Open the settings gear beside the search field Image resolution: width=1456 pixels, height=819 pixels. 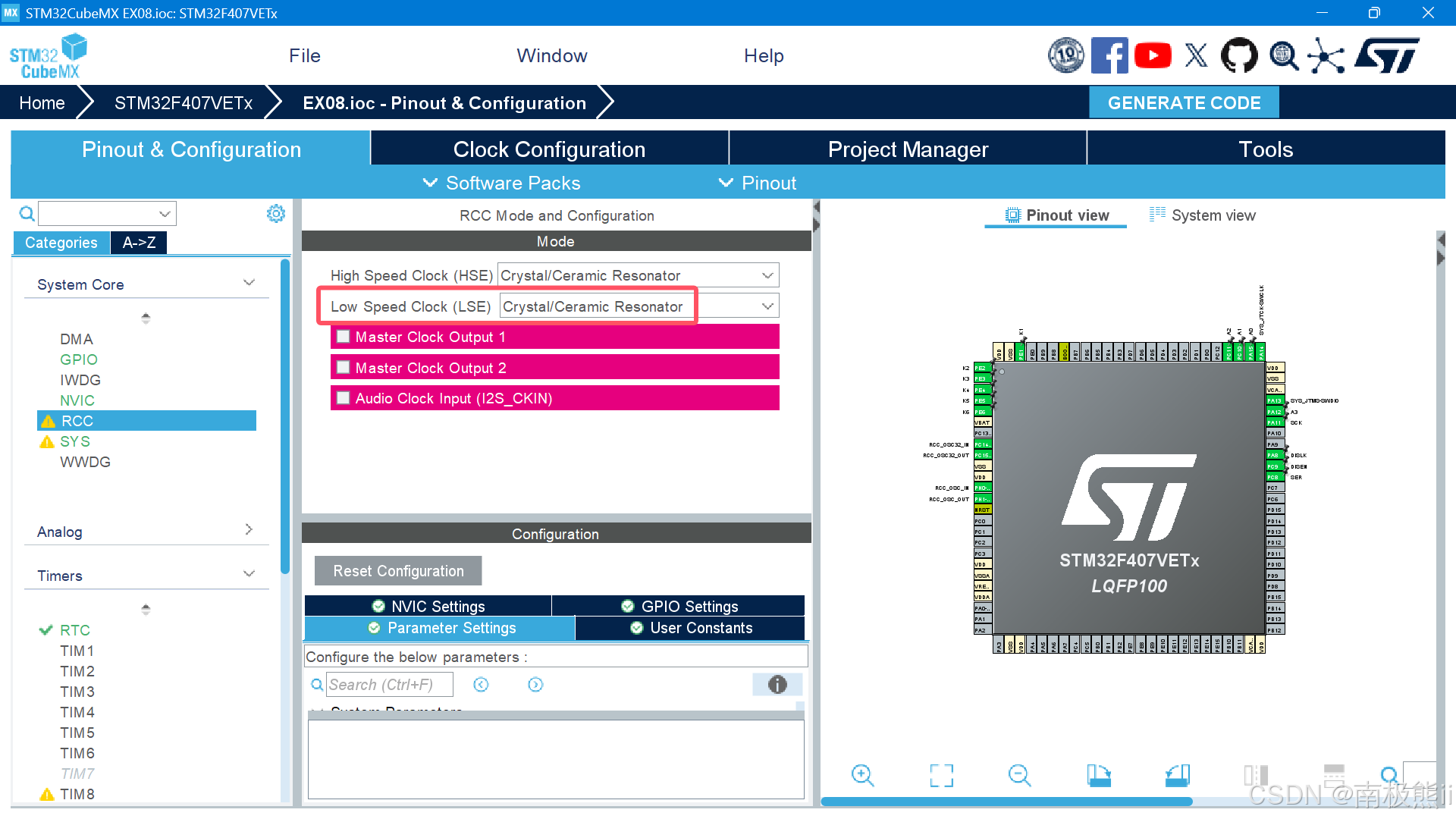(275, 213)
